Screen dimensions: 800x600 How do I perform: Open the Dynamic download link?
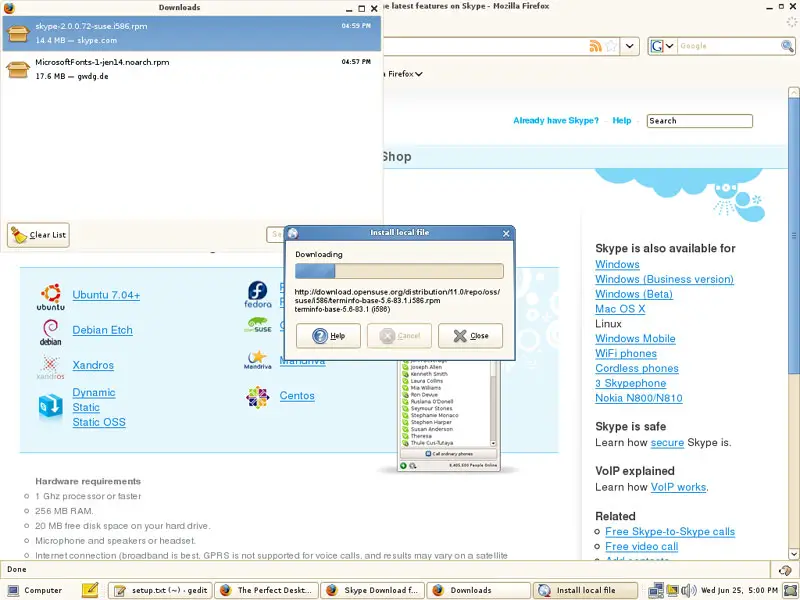click(x=94, y=392)
